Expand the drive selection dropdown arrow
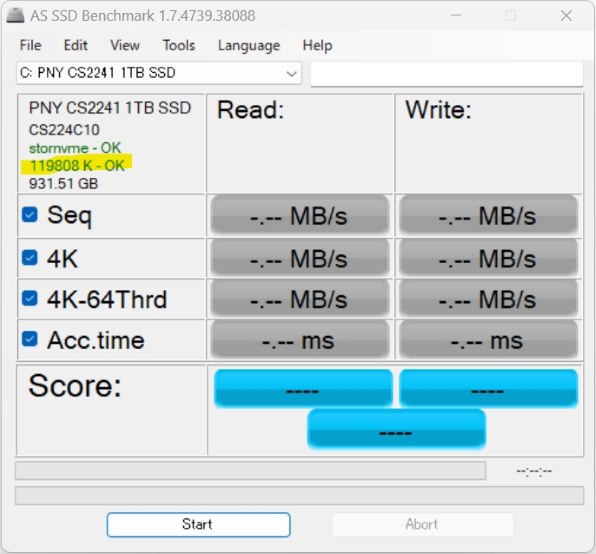This screenshot has width=596, height=554. (x=292, y=73)
